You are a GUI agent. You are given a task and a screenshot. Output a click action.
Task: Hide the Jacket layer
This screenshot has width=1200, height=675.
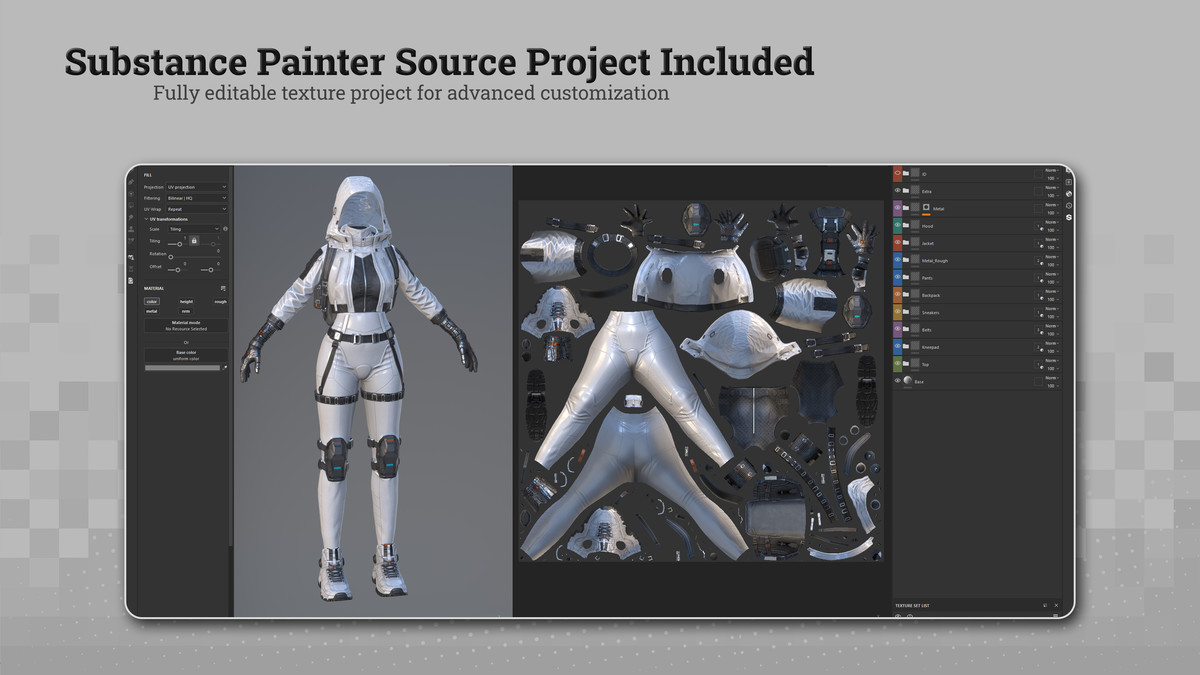point(897,243)
